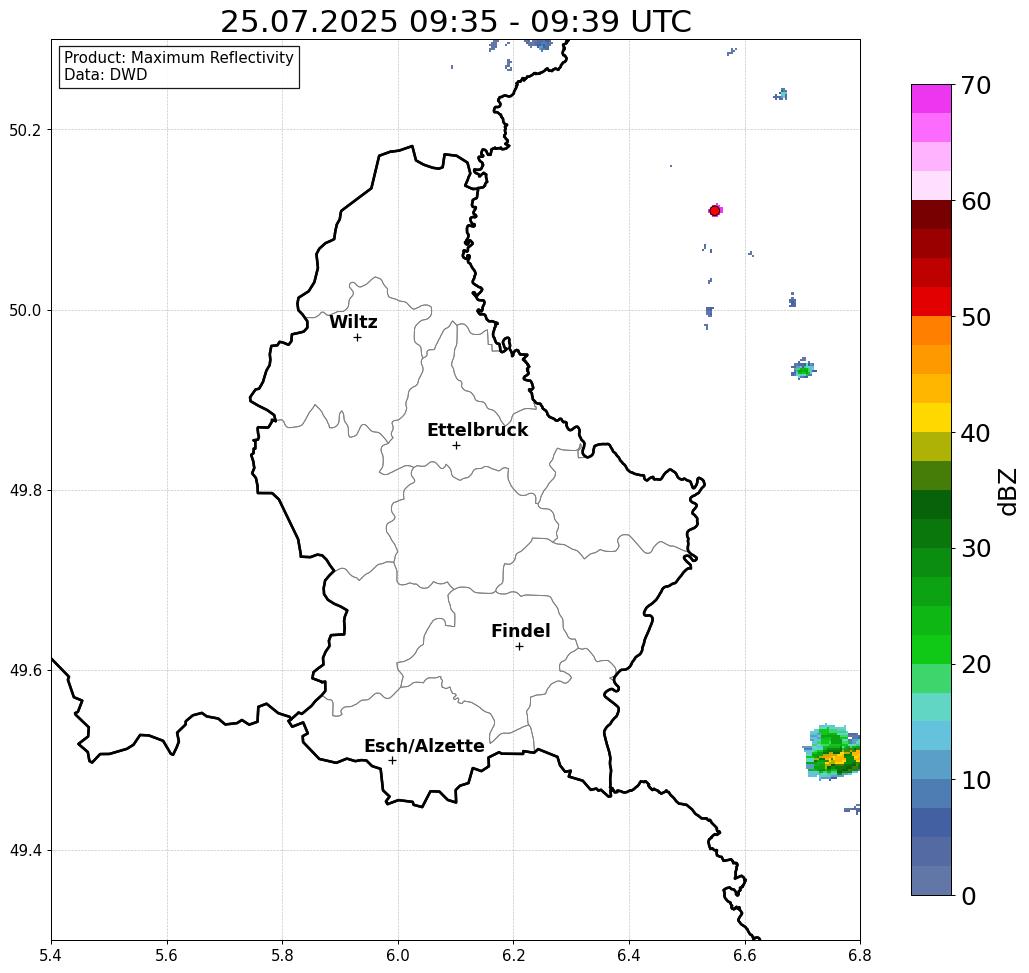Click the colorbar label '10'
The height and width of the screenshot is (973, 1029).
(x=976, y=780)
